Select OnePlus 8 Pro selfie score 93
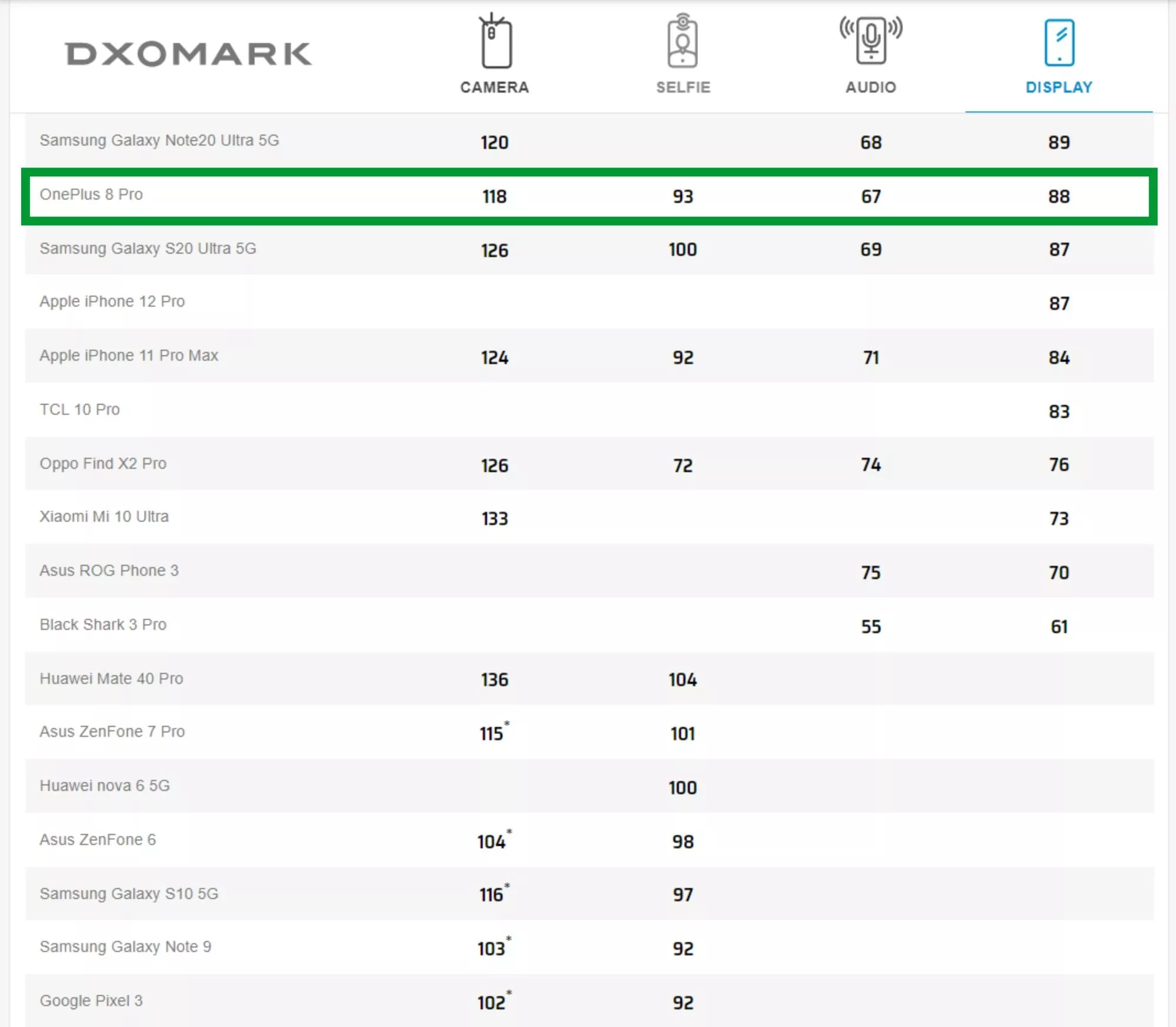1176x1027 pixels. tap(683, 197)
